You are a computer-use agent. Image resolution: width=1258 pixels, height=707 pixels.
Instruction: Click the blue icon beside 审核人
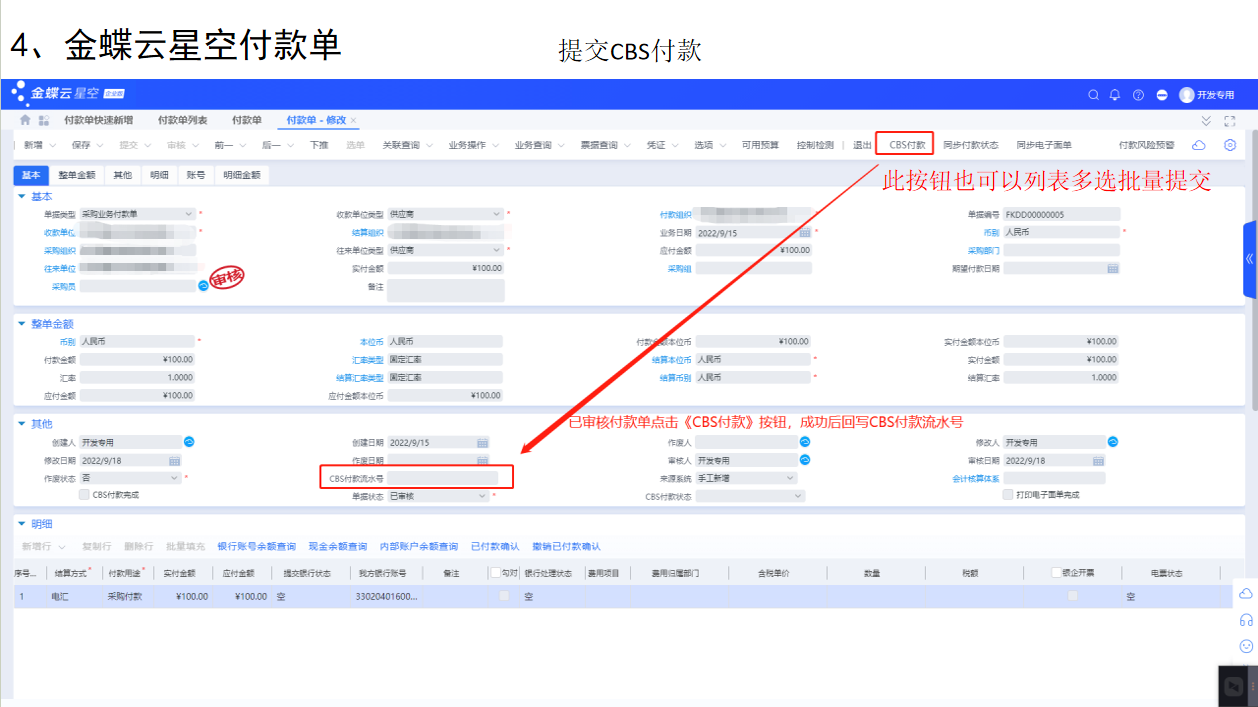click(x=804, y=460)
